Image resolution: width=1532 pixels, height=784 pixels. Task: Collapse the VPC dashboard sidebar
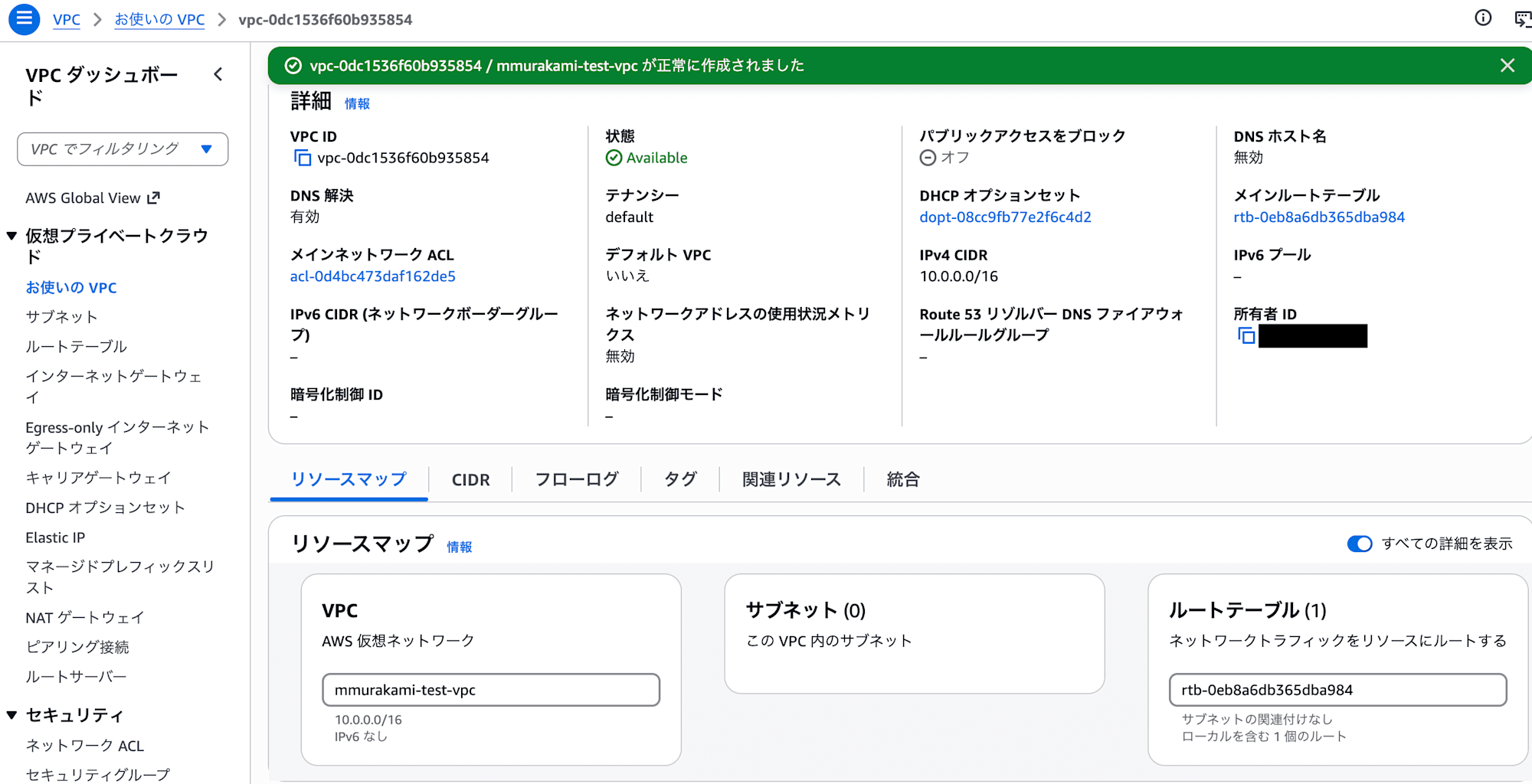[218, 74]
